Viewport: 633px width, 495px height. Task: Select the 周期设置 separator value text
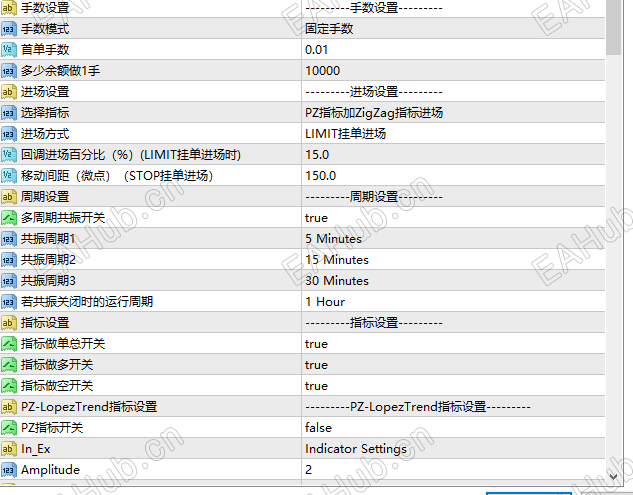pos(374,197)
